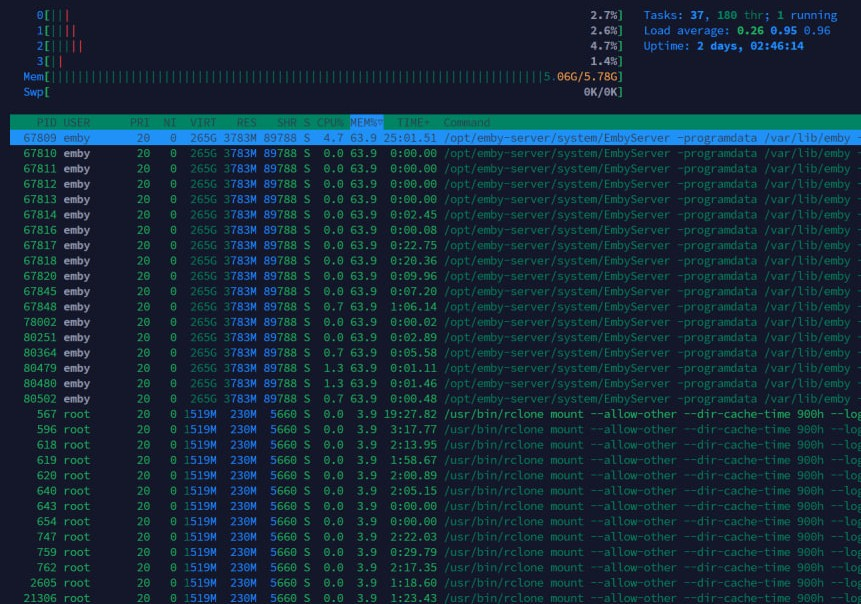Sort by the SHR column header
Screen dimensions: 861x604
(287, 122)
